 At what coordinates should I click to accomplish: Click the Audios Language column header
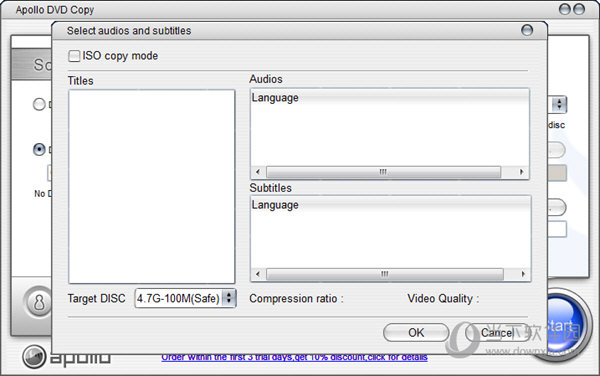tap(390, 98)
